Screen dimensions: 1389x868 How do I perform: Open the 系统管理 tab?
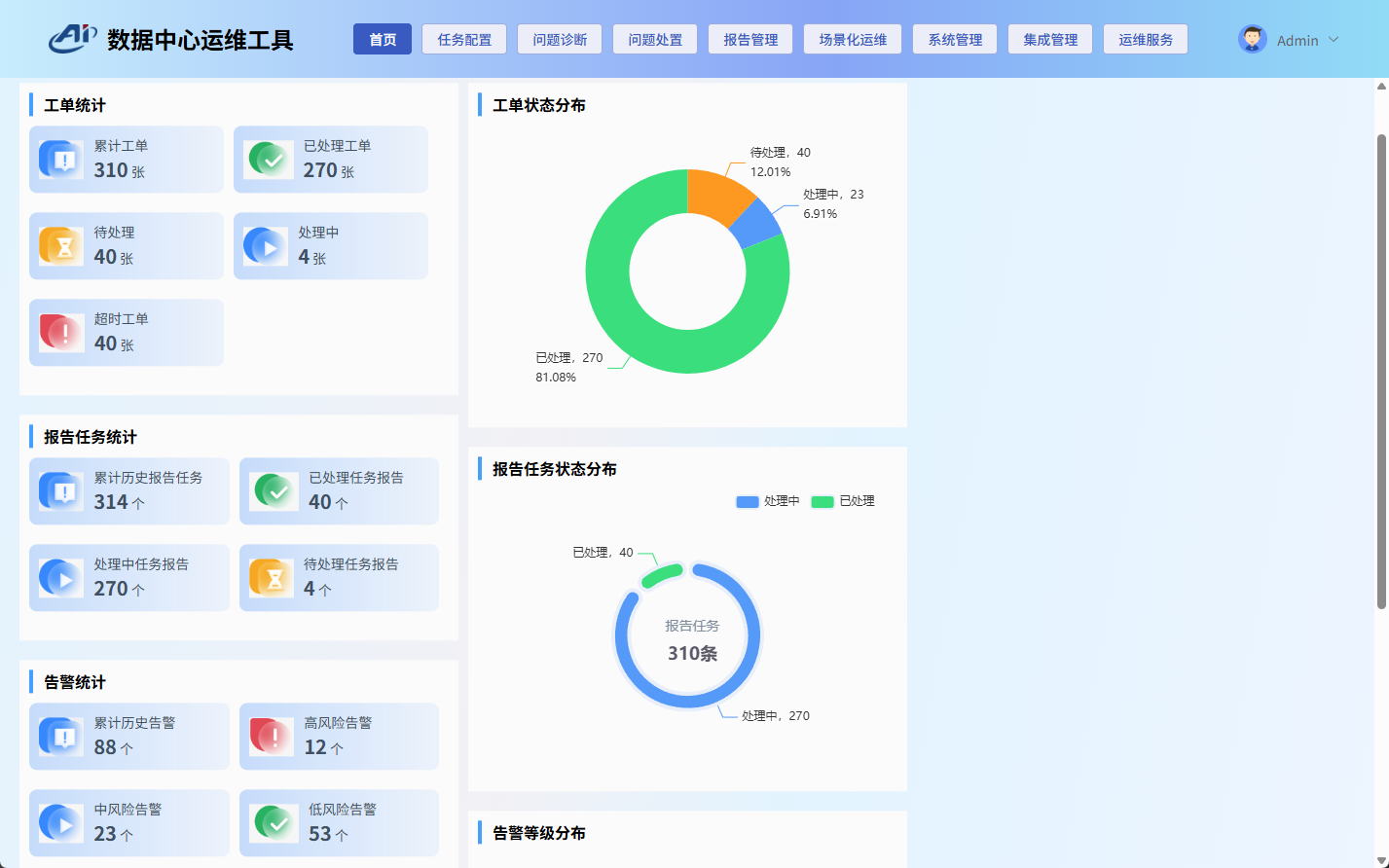tap(955, 39)
